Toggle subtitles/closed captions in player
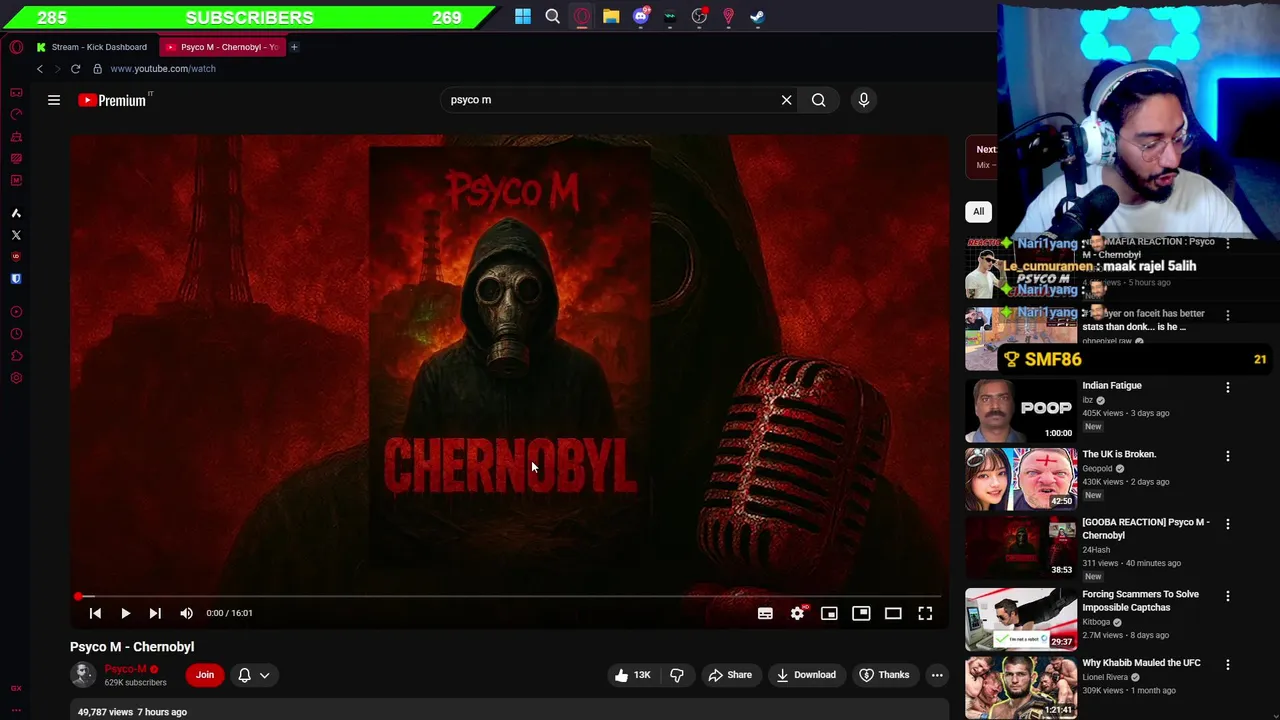 (765, 613)
